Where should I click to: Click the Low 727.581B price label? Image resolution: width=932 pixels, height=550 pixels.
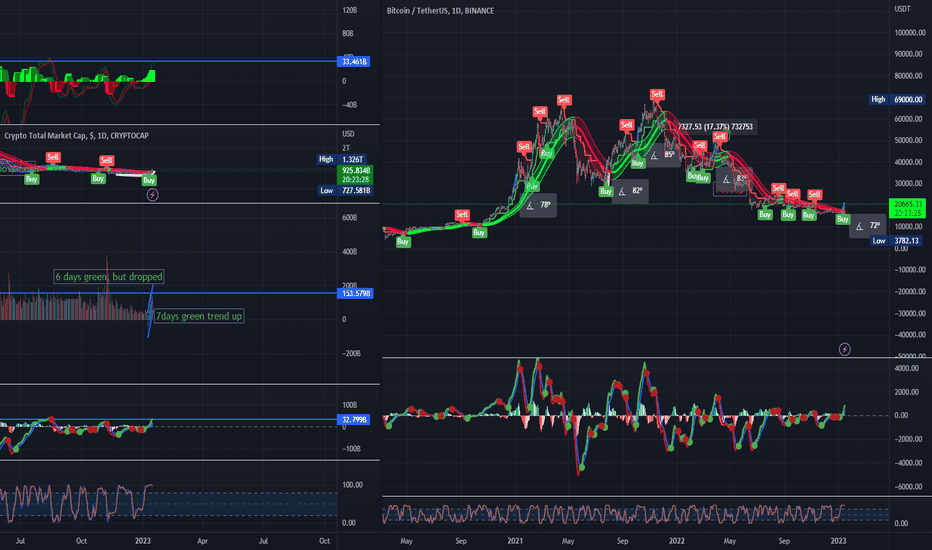(345, 191)
